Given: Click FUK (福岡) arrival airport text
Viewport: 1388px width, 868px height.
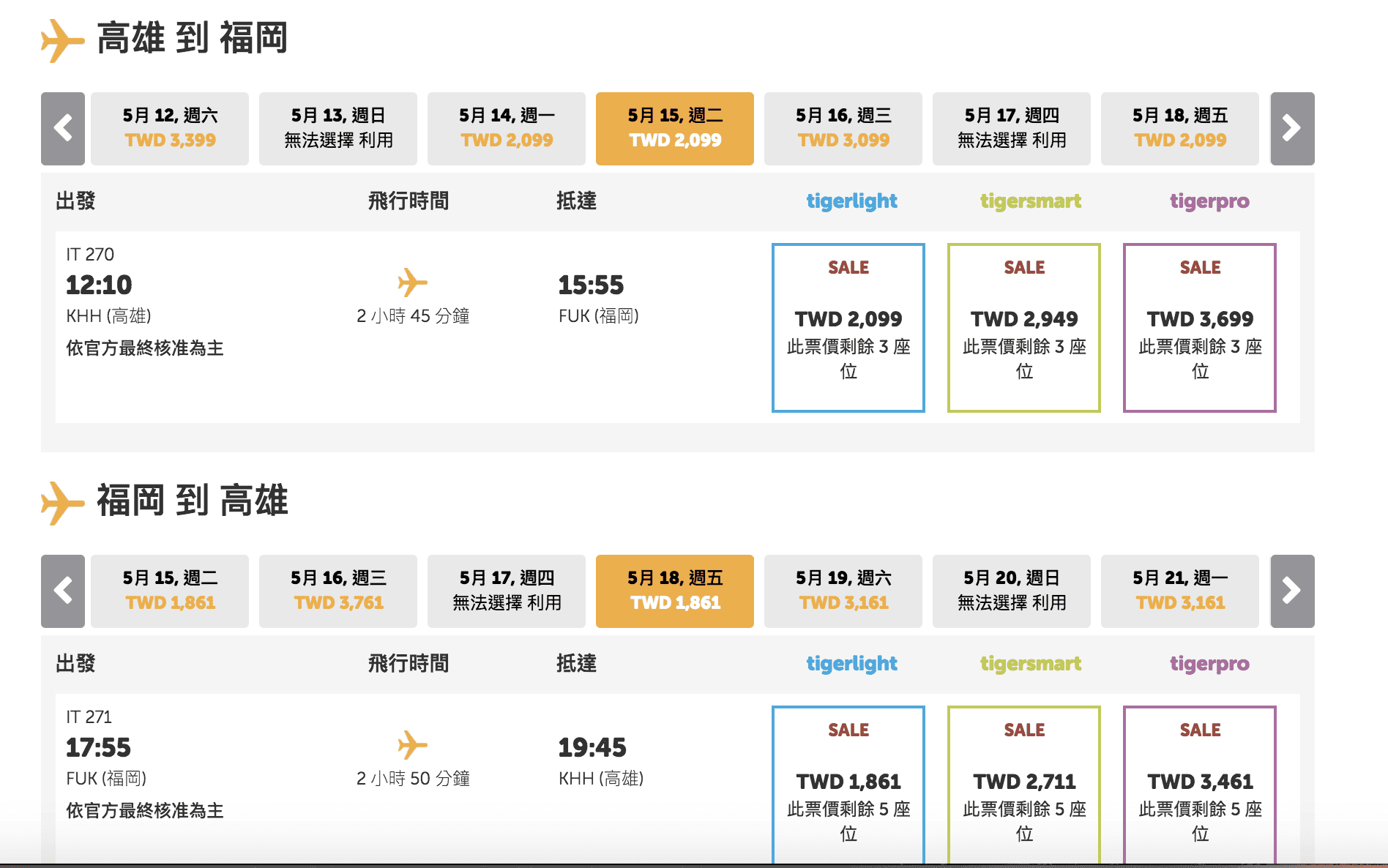Looking at the screenshot, I should click(599, 316).
